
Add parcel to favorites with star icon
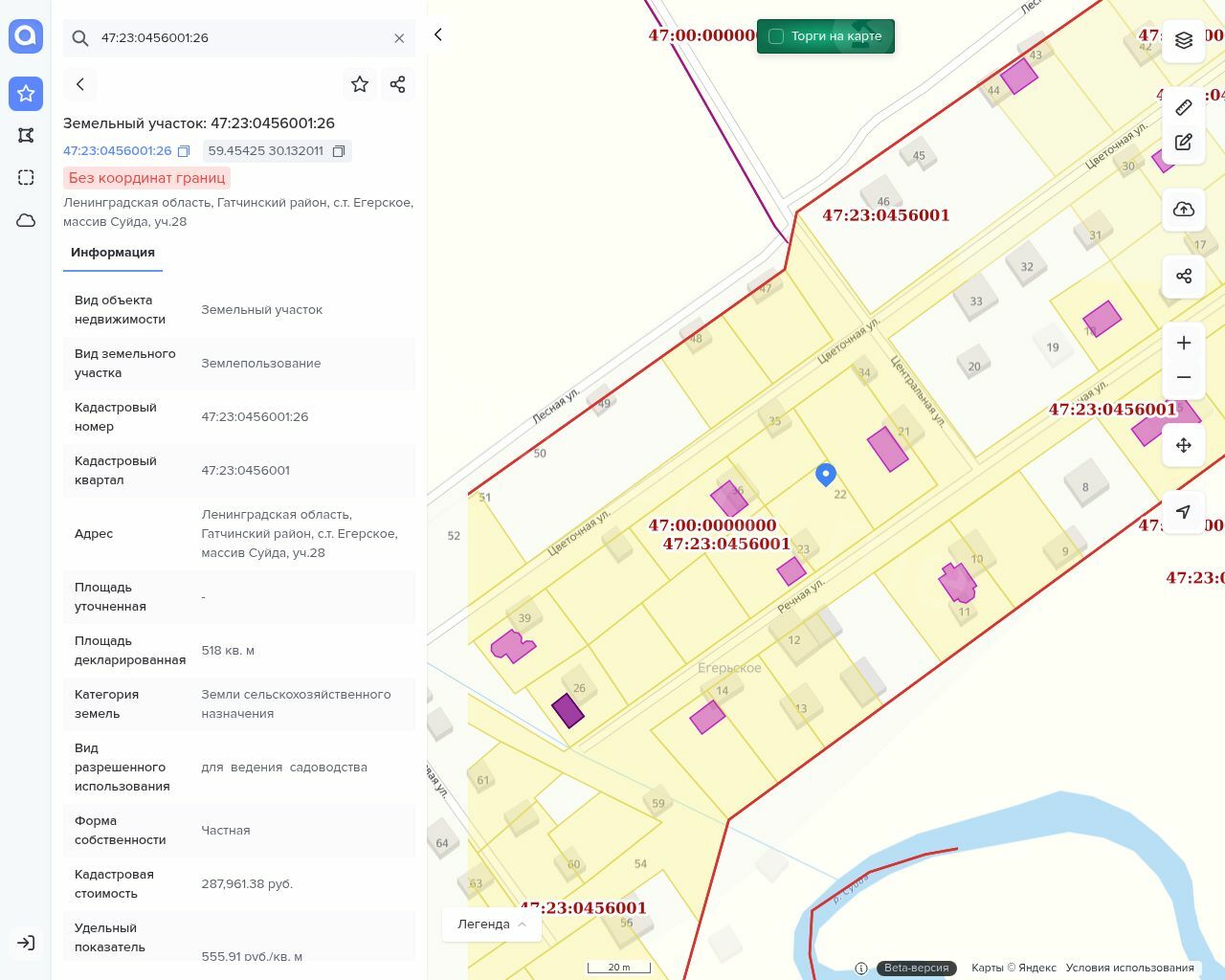pos(360,84)
